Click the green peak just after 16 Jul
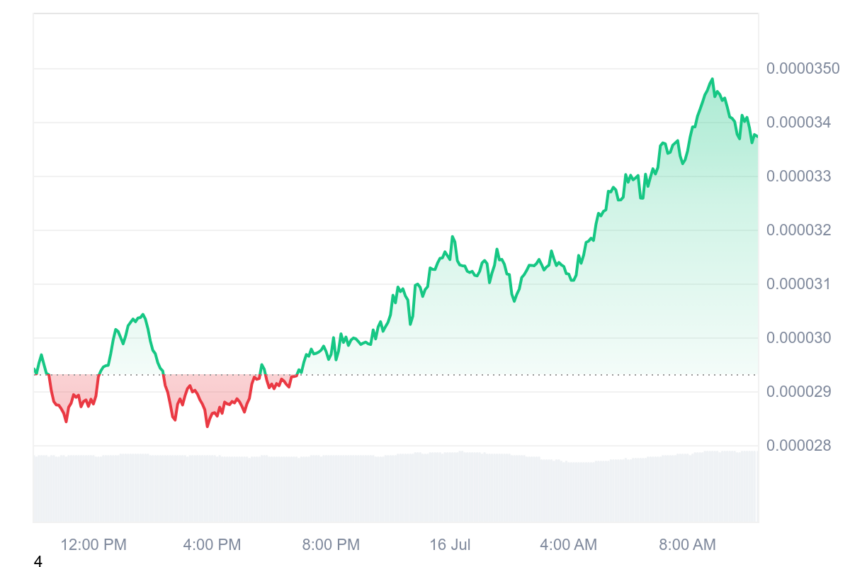The height and width of the screenshot is (567, 850). tap(453, 237)
